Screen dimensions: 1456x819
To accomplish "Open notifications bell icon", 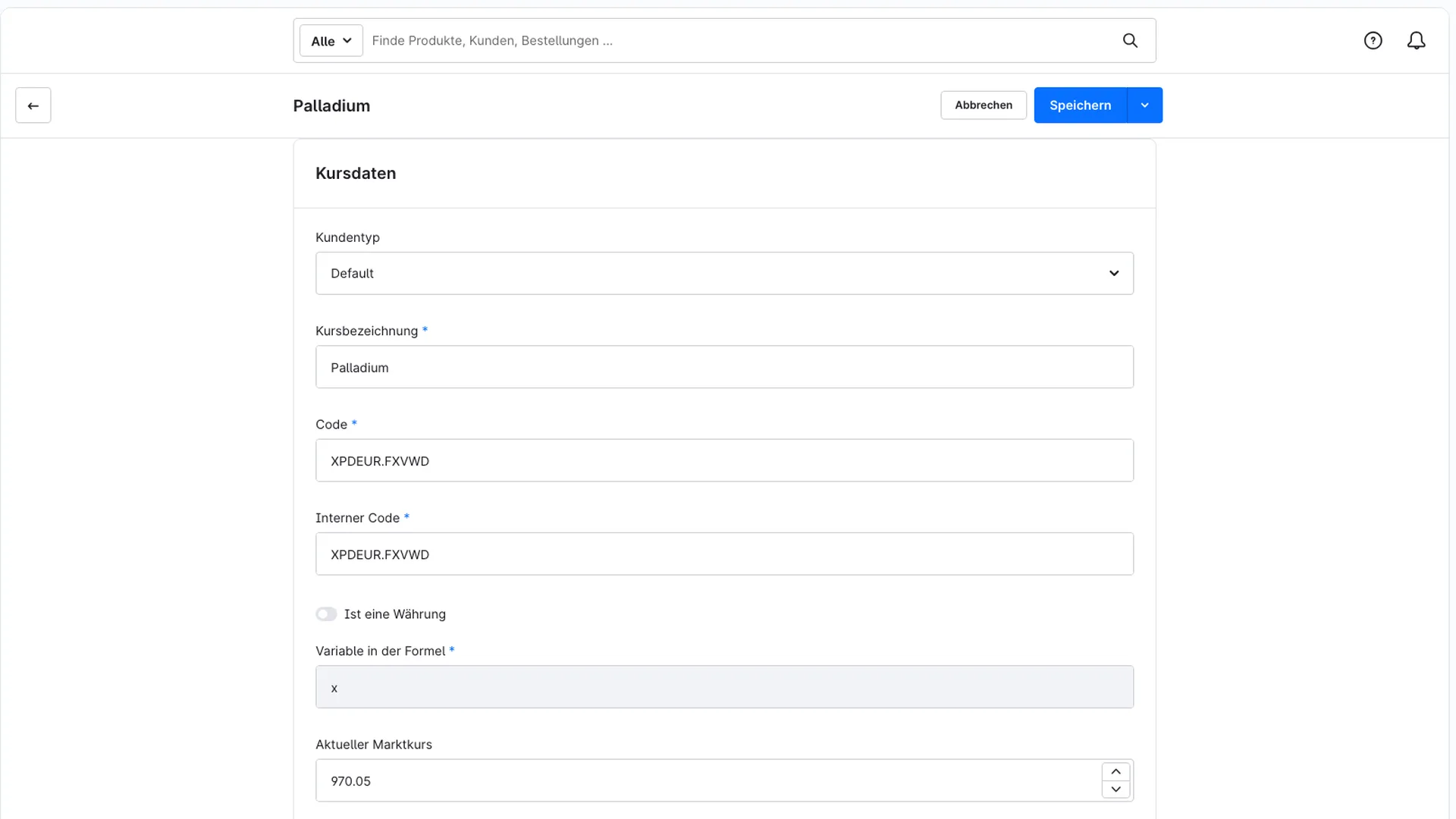I will (1416, 41).
